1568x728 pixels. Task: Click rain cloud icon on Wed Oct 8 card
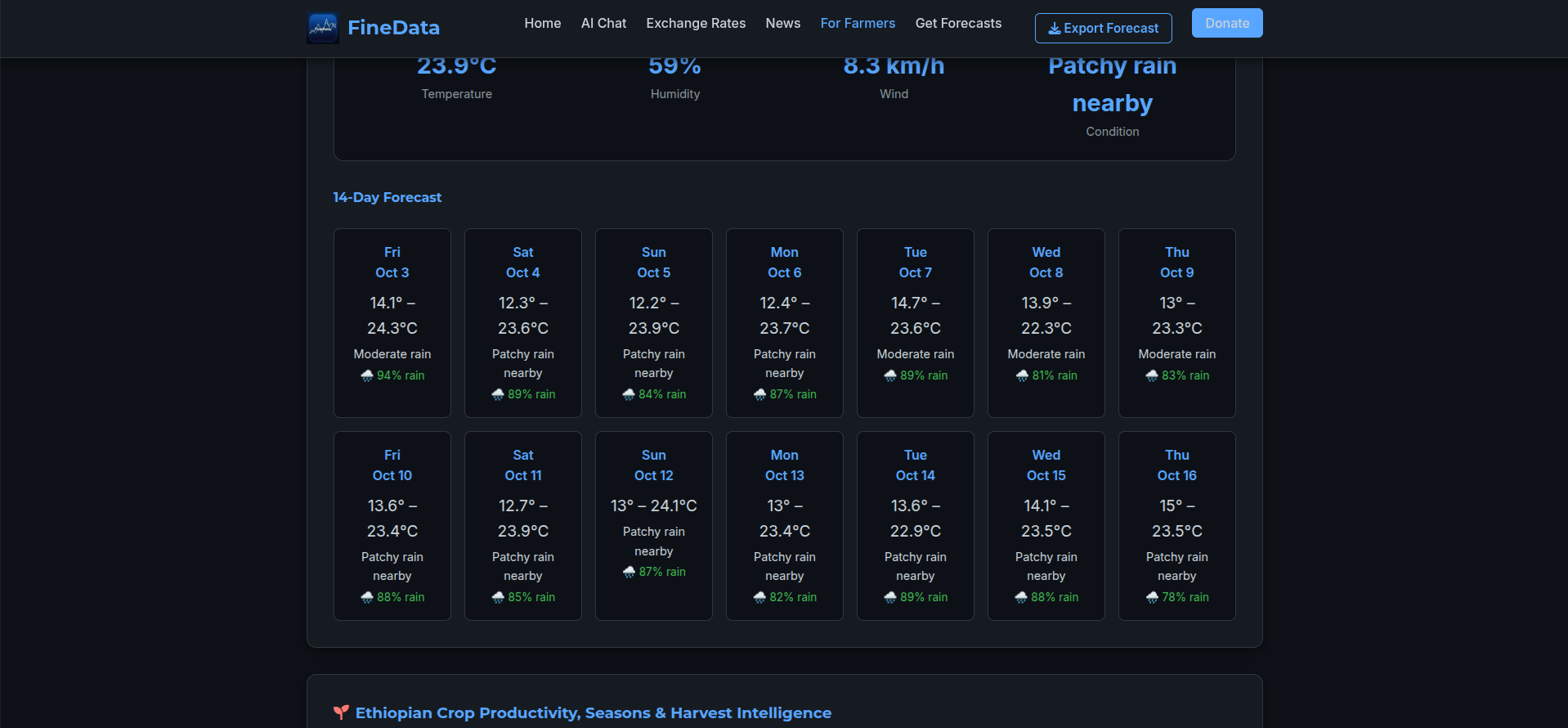[x=1022, y=375]
